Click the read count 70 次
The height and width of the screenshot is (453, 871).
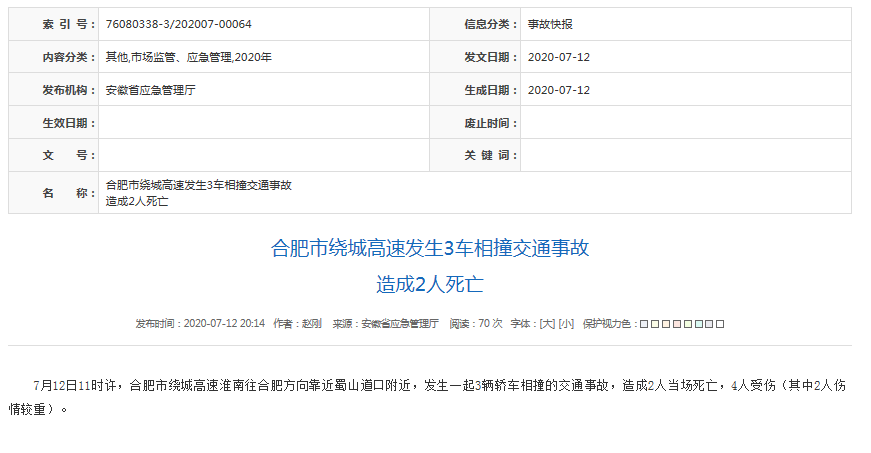(x=490, y=324)
